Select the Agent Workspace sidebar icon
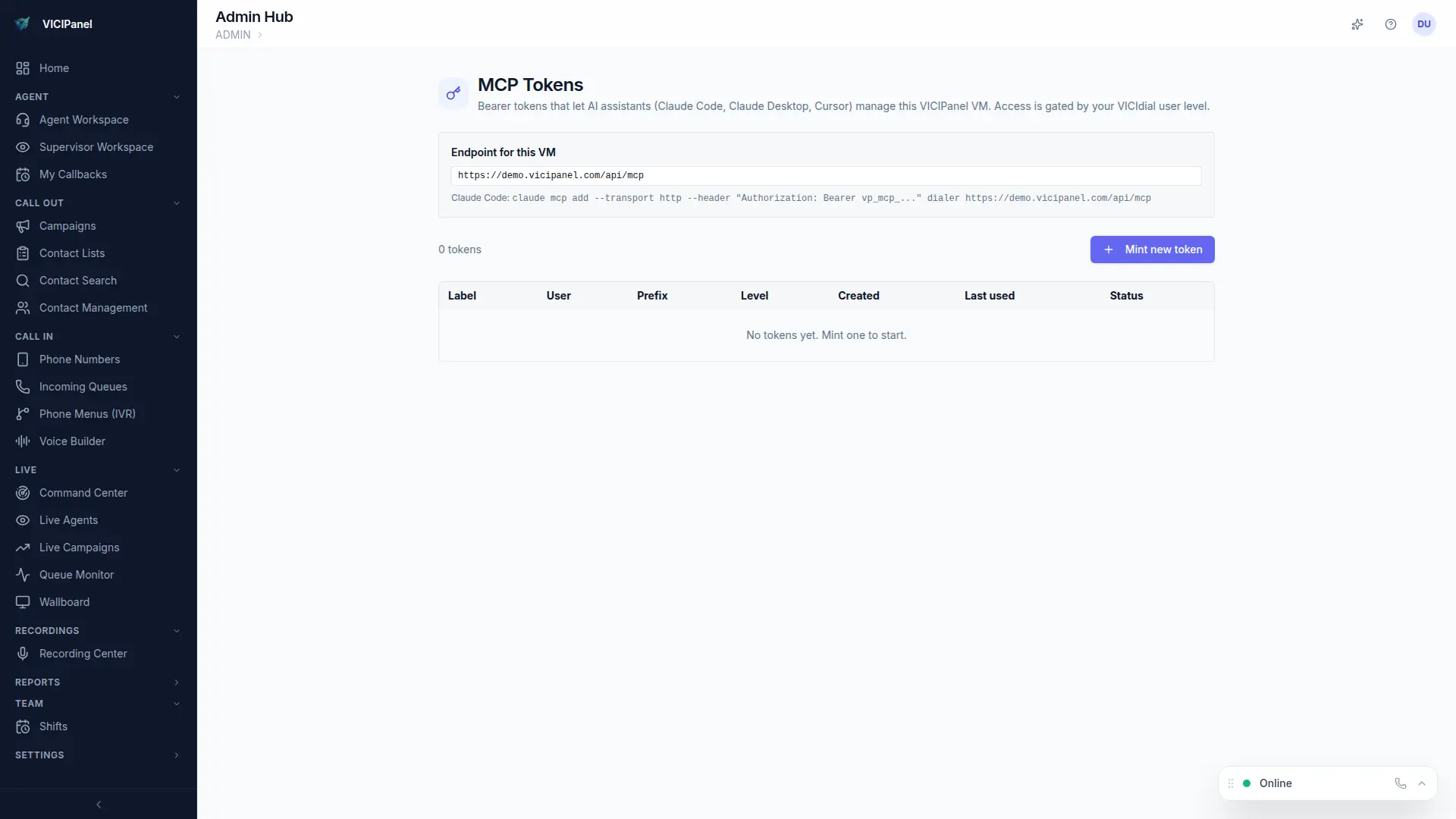Viewport: 1456px width, 819px height. (23, 120)
